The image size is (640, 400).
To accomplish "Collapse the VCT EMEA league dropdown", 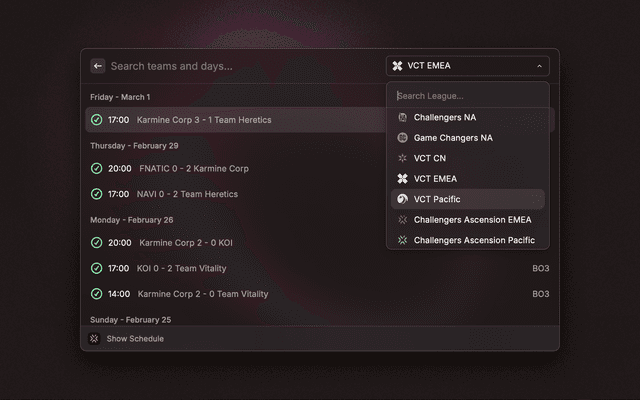I will pos(467,66).
